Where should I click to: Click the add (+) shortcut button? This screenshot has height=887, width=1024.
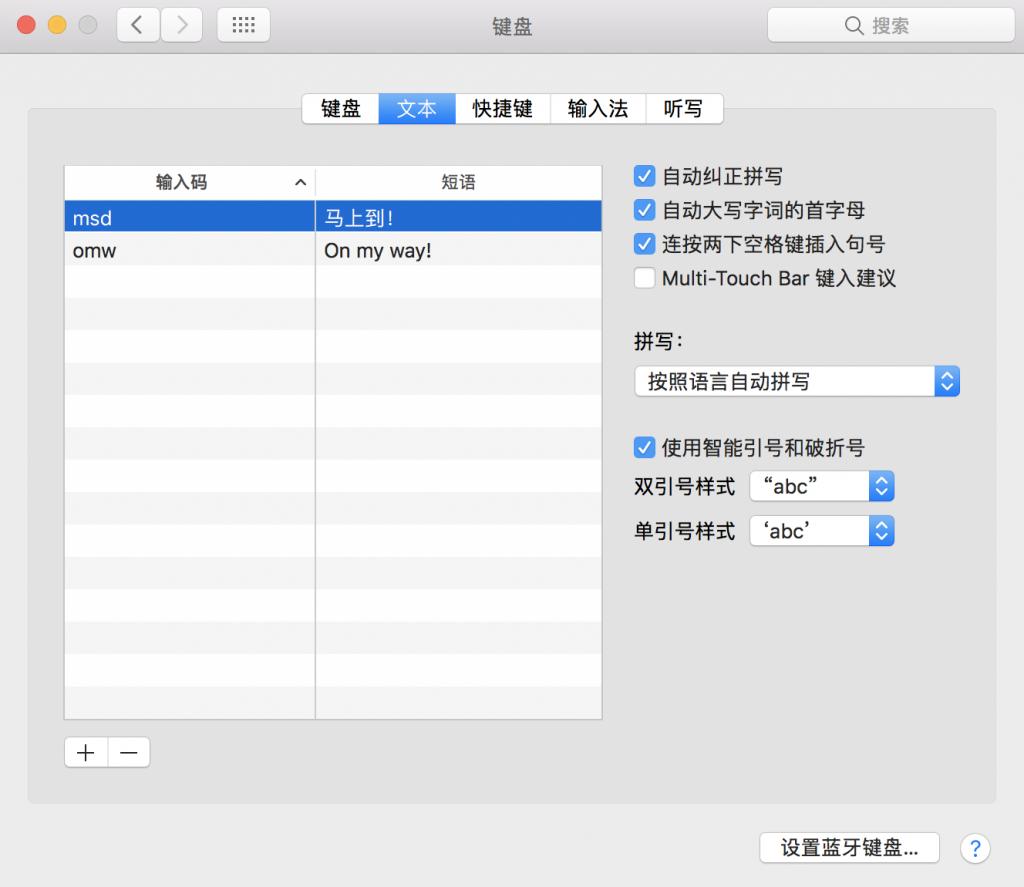pos(85,752)
